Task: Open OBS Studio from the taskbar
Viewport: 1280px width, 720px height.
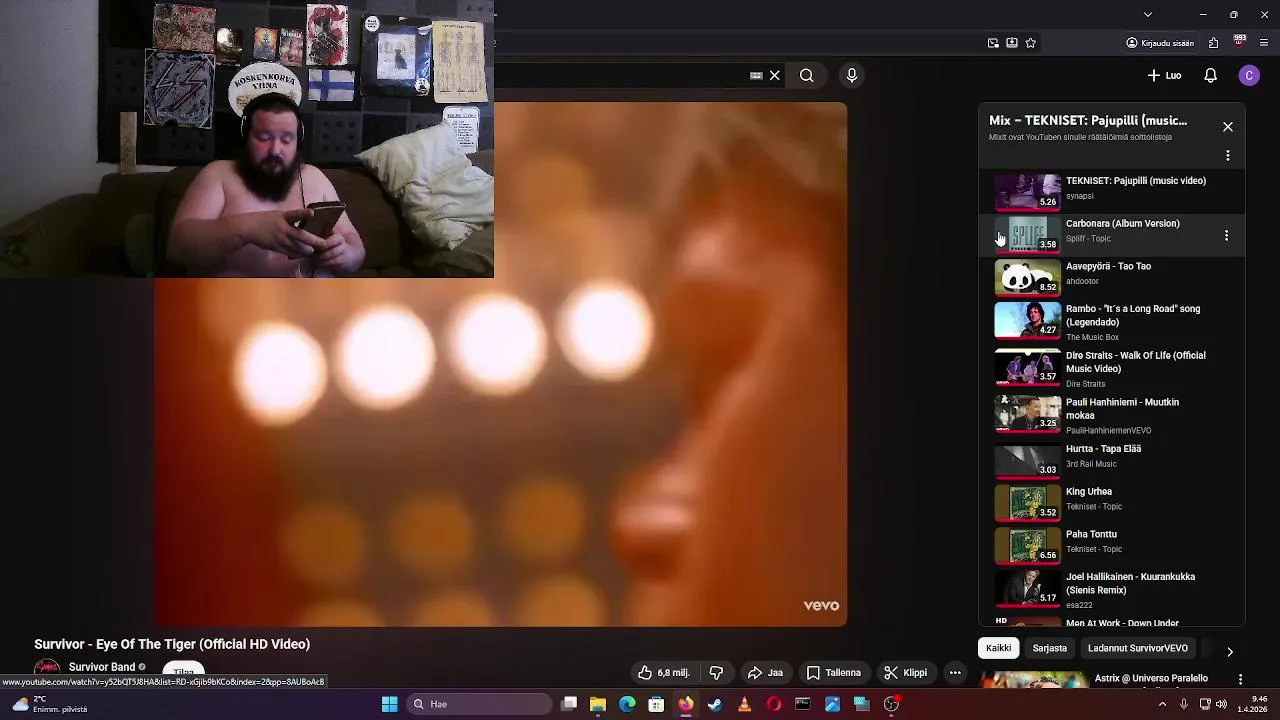Action: pyautogui.click(x=891, y=704)
